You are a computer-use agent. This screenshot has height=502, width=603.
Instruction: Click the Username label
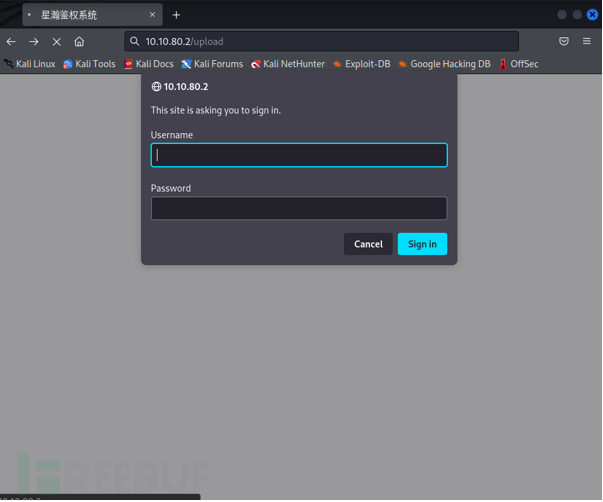pos(172,135)
